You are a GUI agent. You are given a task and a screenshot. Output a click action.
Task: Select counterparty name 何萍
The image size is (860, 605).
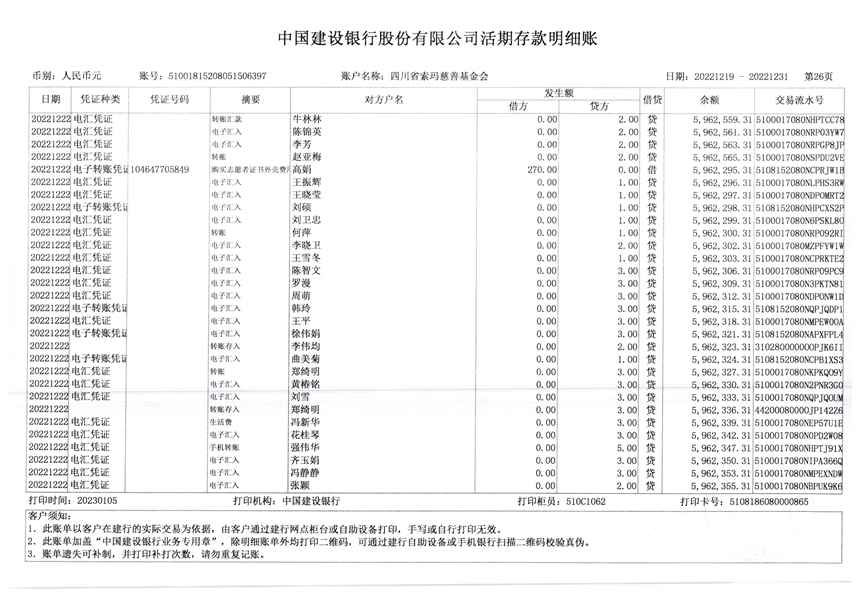302,233
